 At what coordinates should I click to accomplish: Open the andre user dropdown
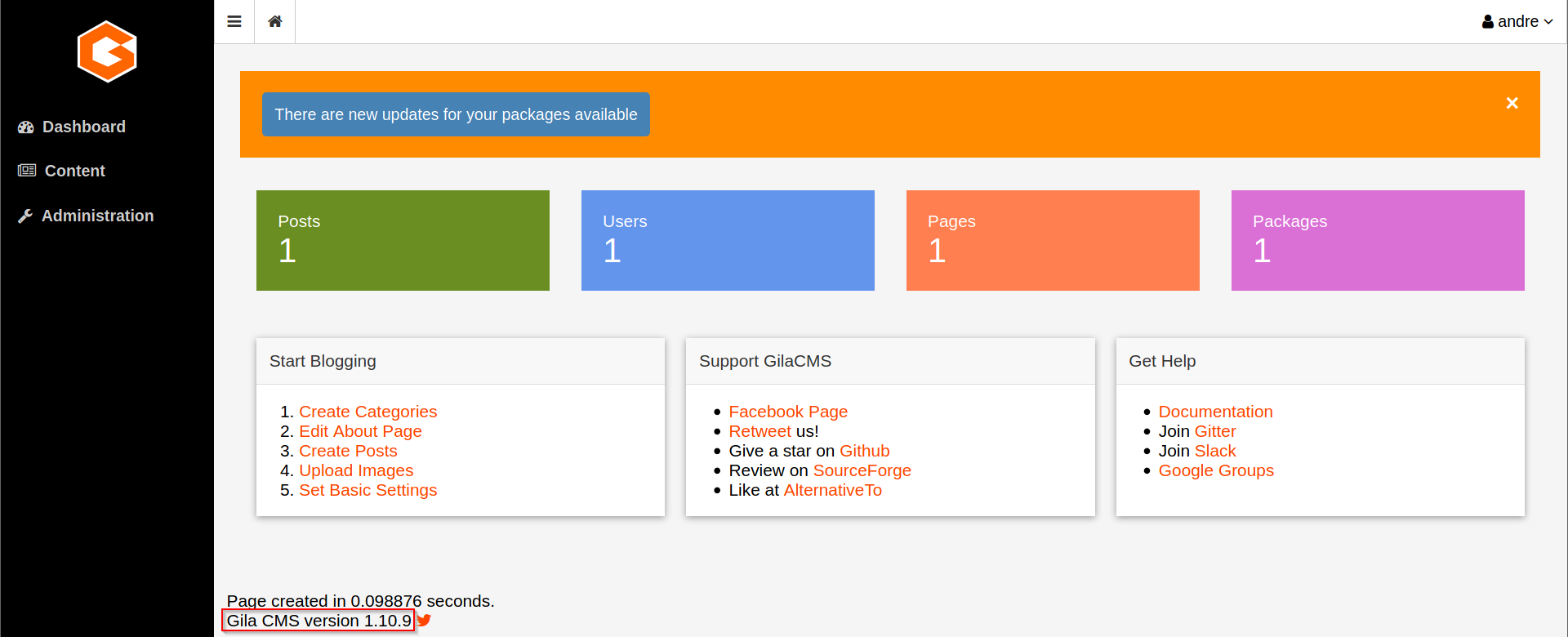click(x=1517, y=22)
